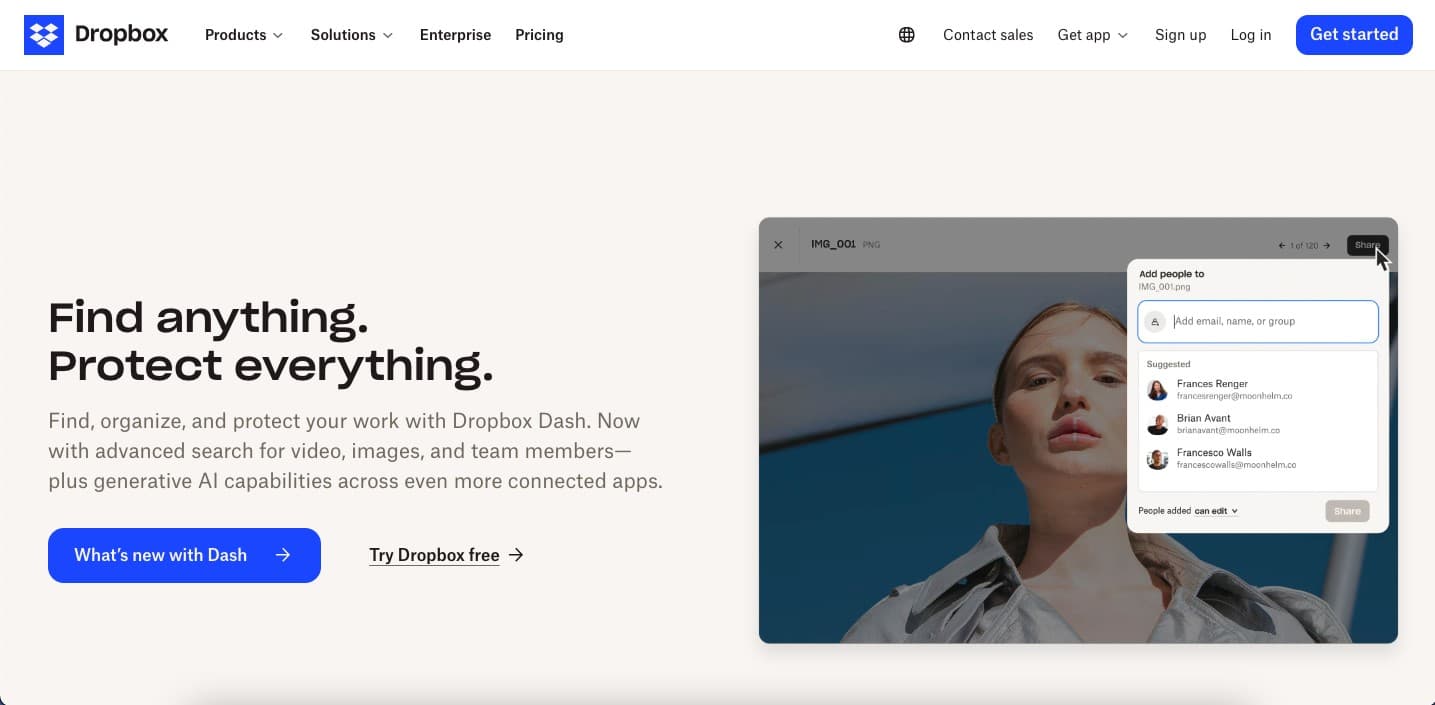Click the Get started button
This screenshot has width=1435, height=705.
(1353, 35)
